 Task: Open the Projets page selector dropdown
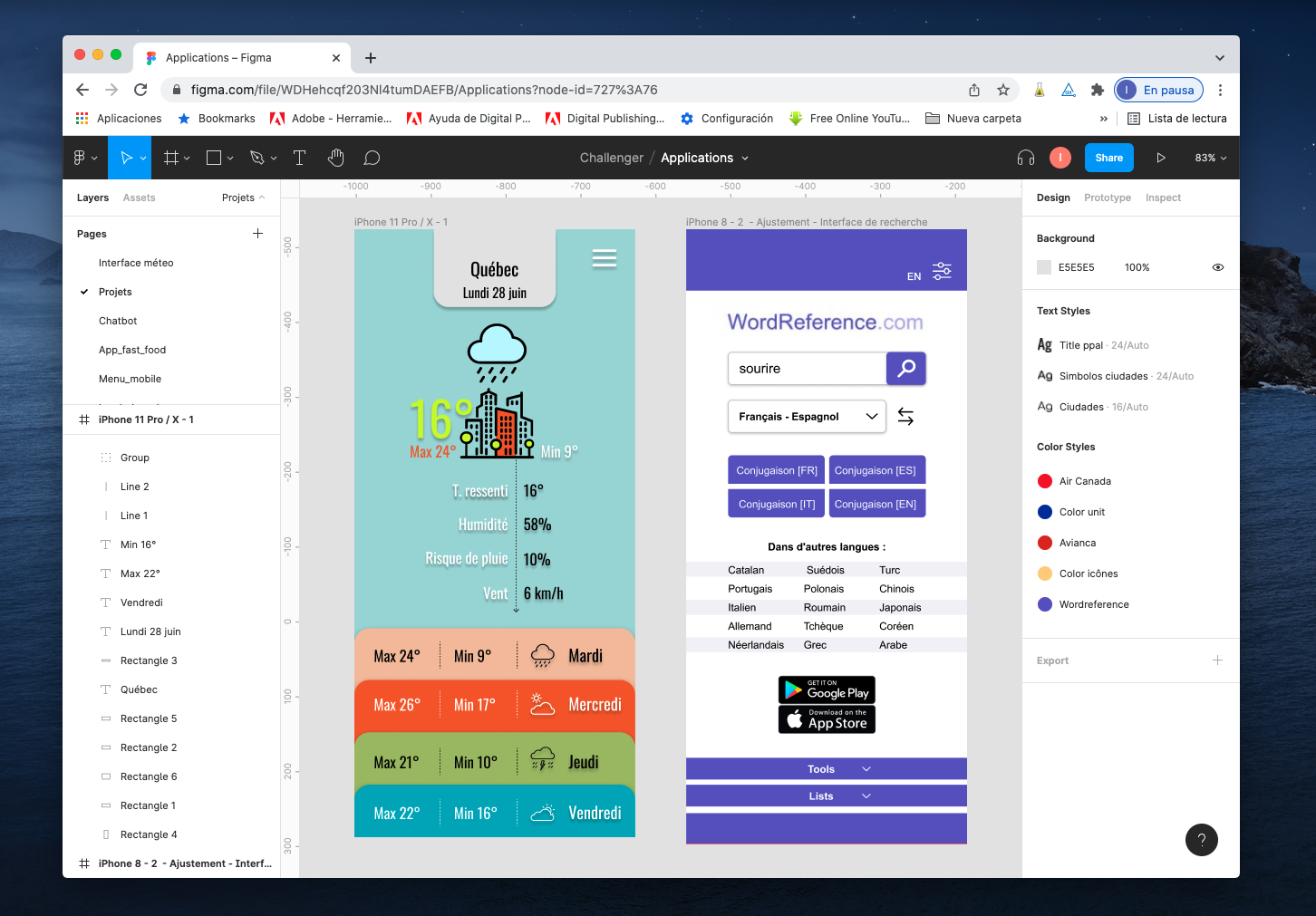click(243, 198)
